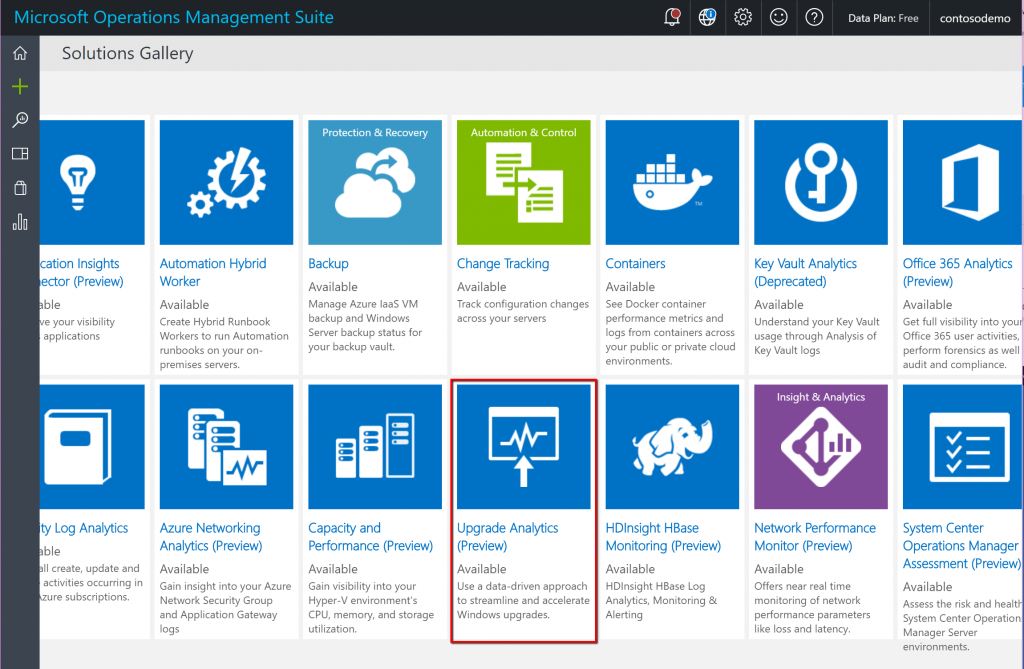
Task: Click the green plus Solutions Gallery icon
Action: coord(20,86)
